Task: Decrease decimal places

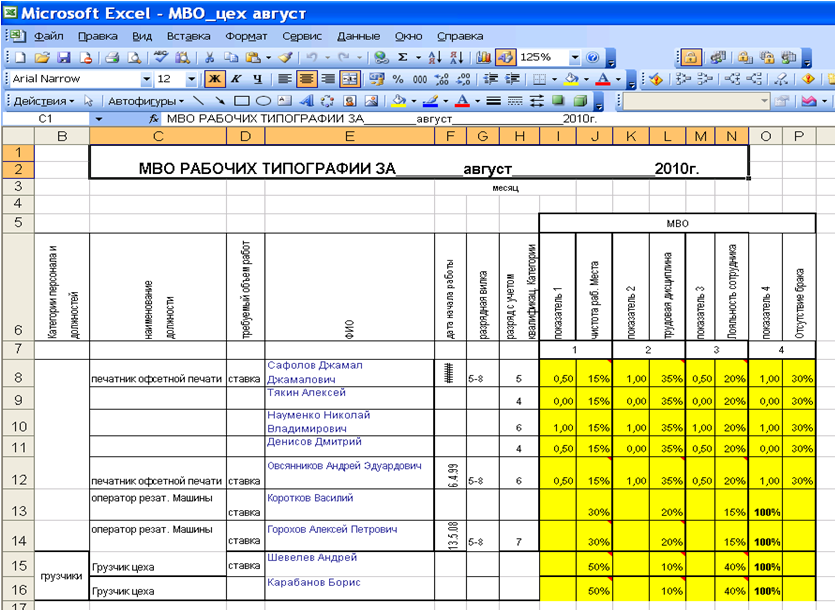Action: click(463, 79)
